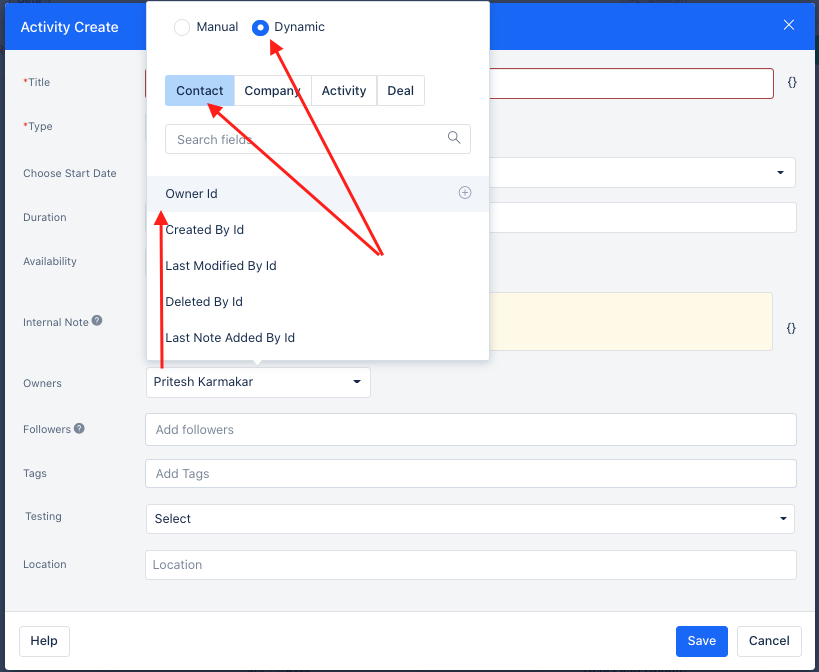Open the Testing Select dropdown
The width and height of the screenshot is (819, 672).
click(x=470, y=518)
